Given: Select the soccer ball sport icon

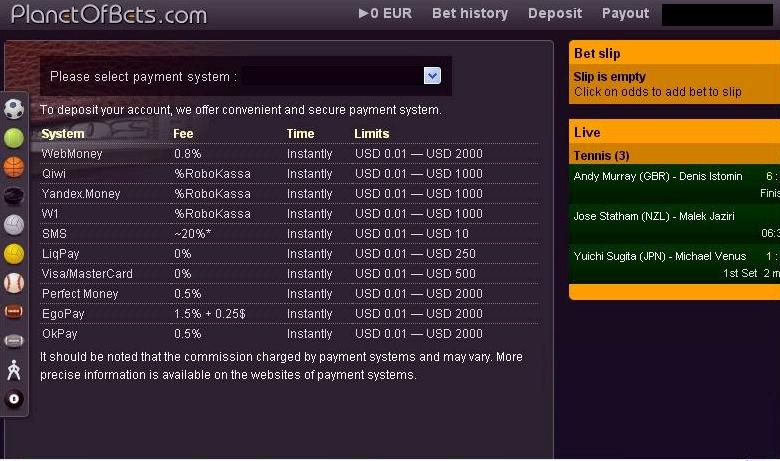Looking at the screenshot, I should click(x=14, y=109).
